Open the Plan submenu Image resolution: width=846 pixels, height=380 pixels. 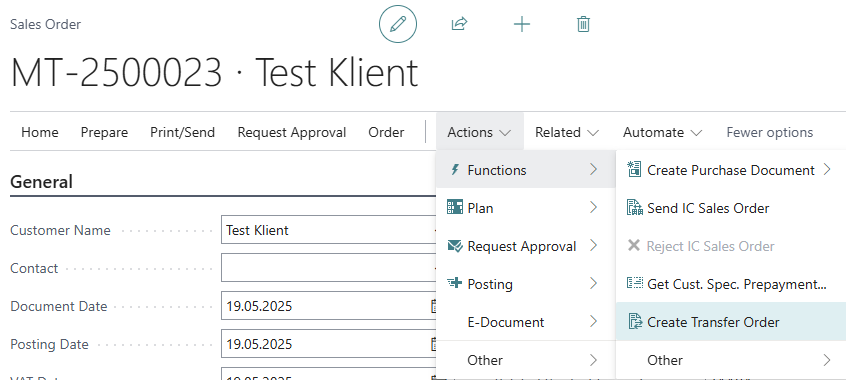(x=526, y=208)
